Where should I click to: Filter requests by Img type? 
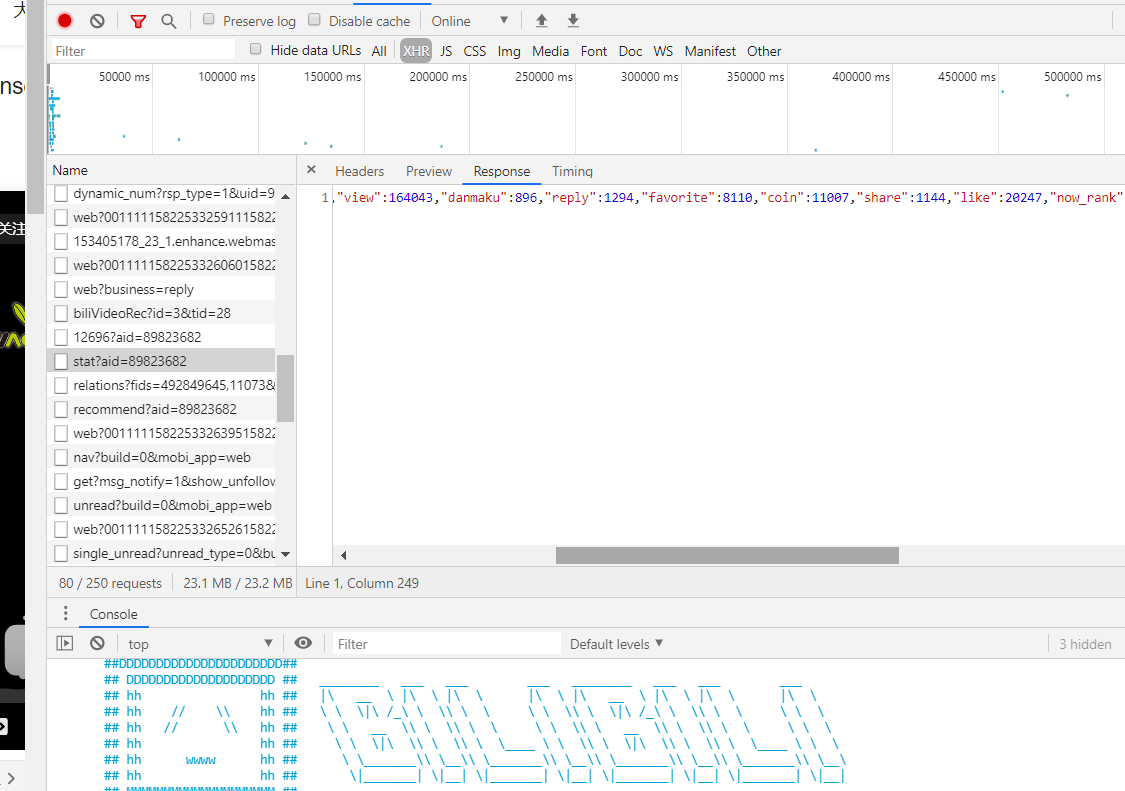(509, 51)
